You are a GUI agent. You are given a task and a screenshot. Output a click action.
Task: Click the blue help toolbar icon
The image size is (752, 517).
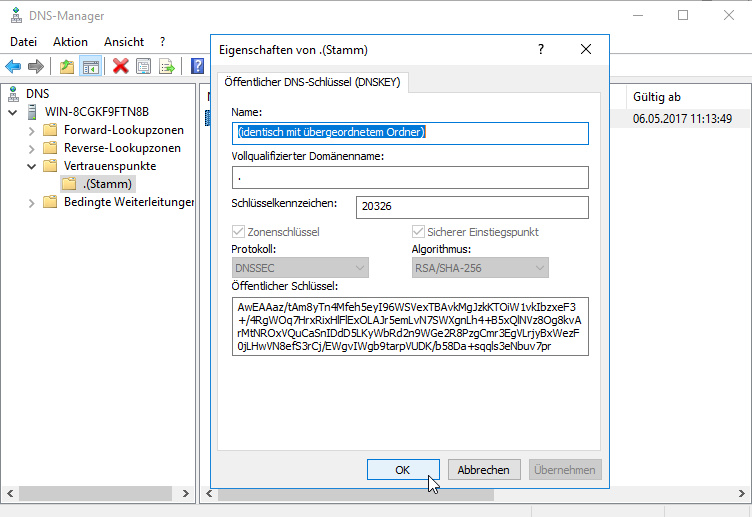(x=197, y=66)
